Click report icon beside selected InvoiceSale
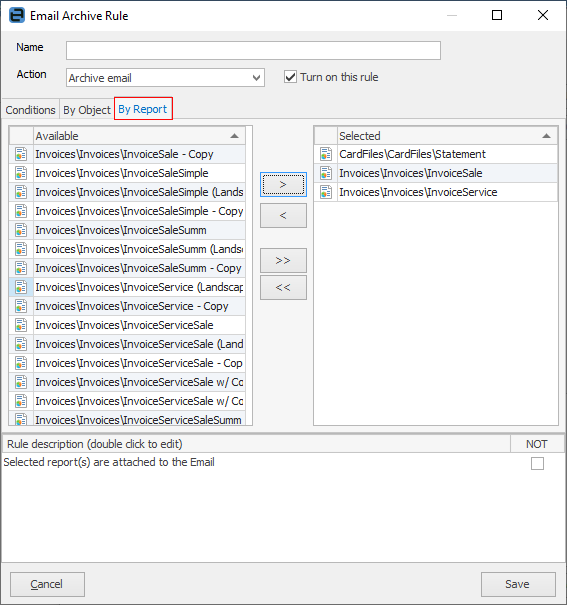This screenshot has width=567, height=605. pos(326,173)
